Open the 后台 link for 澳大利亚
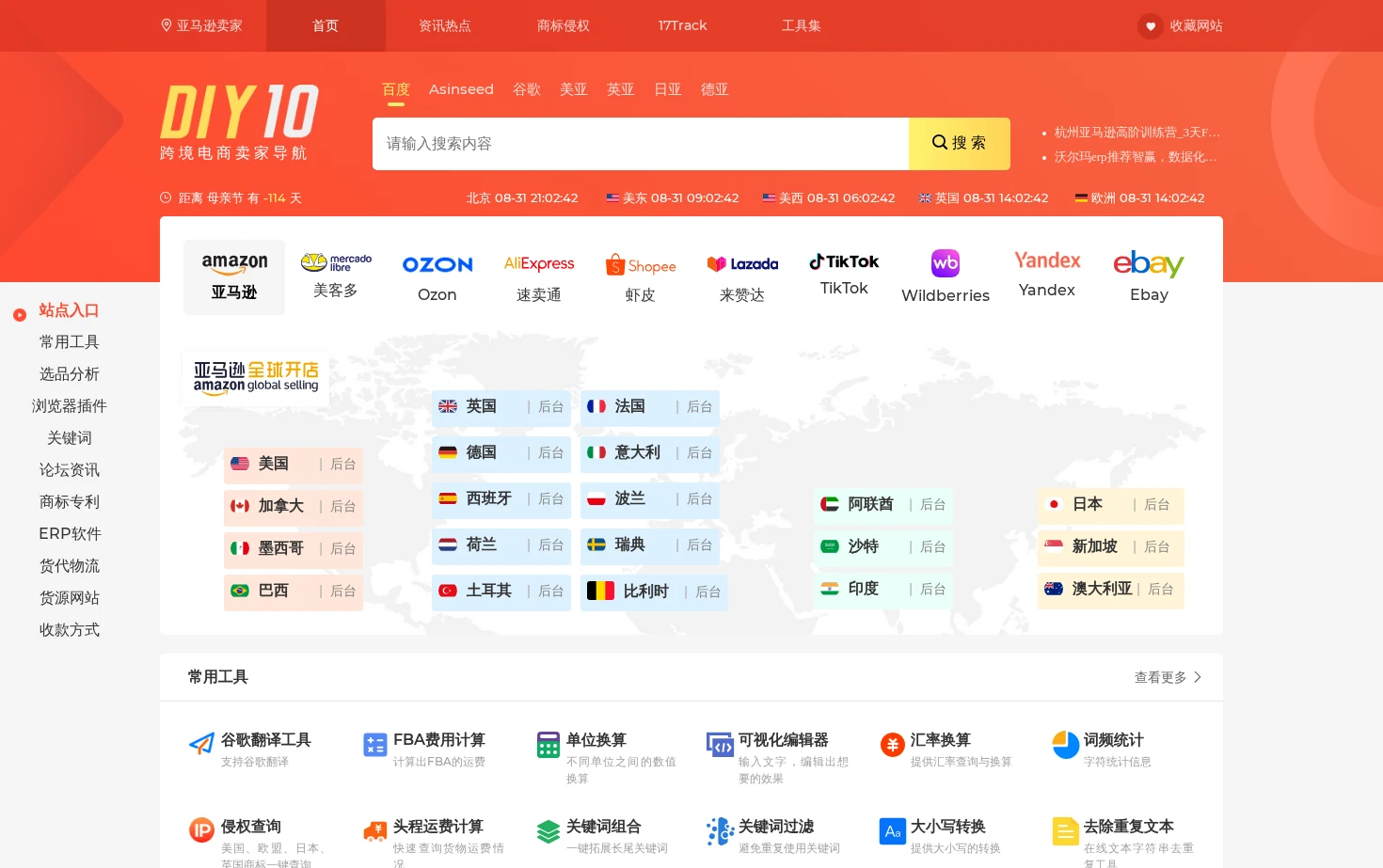Screen dimensions: 1383x868 (1160, 589)
